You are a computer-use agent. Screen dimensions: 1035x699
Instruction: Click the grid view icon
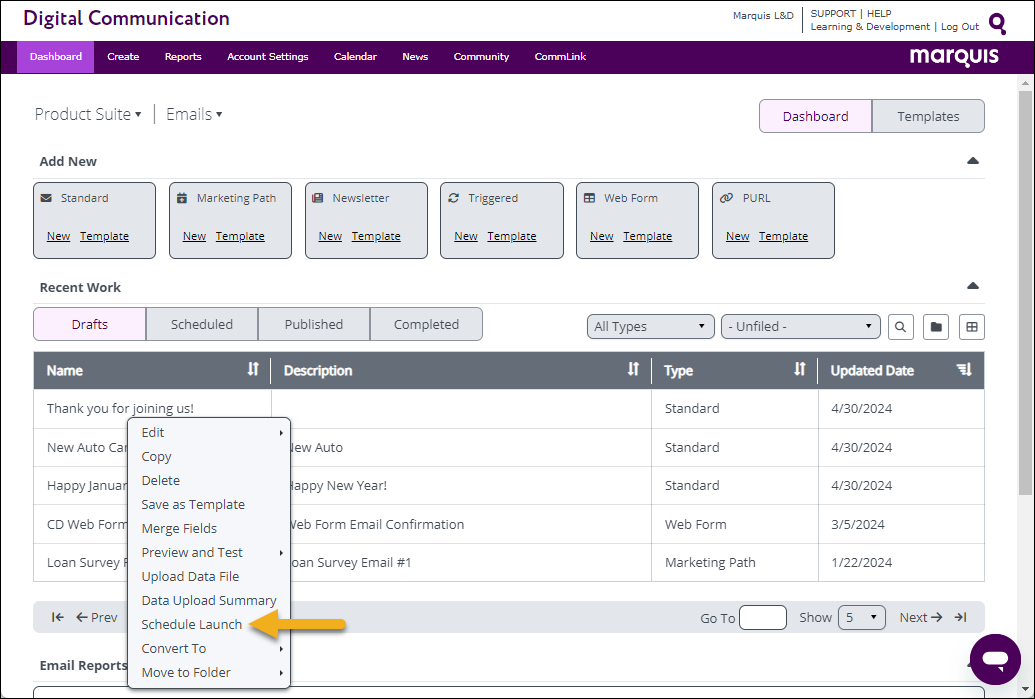click(971, 327)
